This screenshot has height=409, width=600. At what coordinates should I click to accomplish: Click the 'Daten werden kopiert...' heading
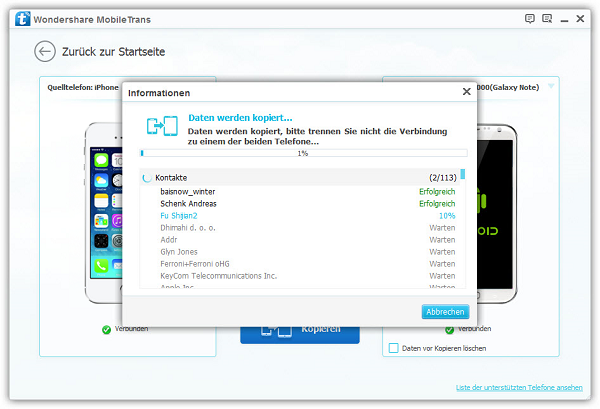pos(240,118)
